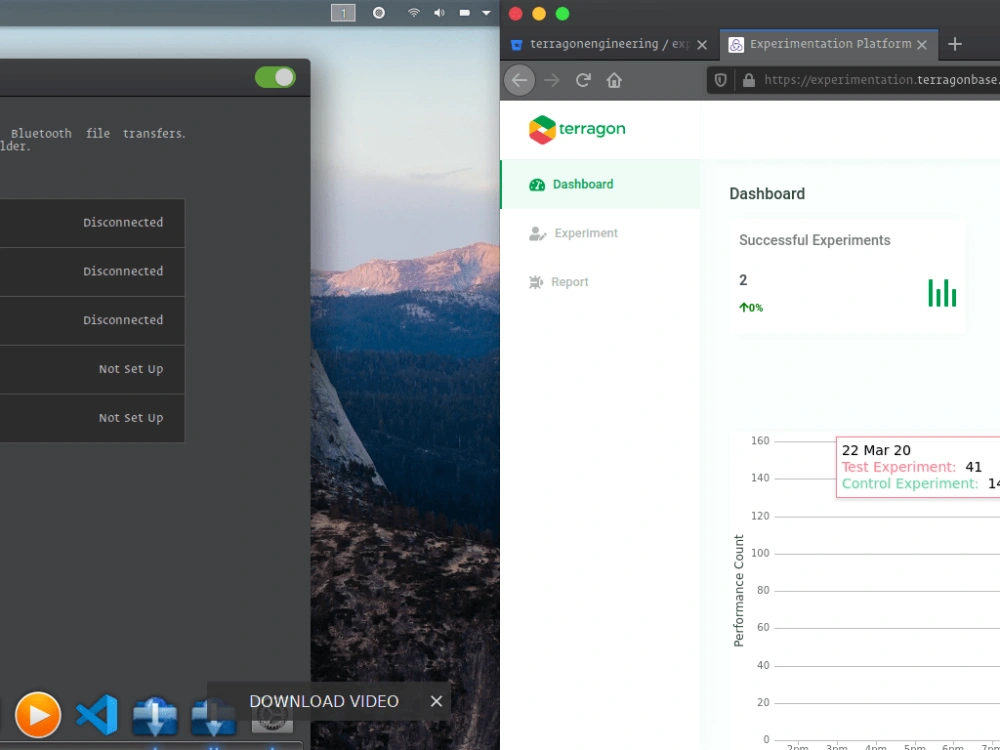Image resolution: width=1000 pixels, height=750 pixels.
Task: Open second blue download folder dock icon
Action: click(x=214, y=716)
